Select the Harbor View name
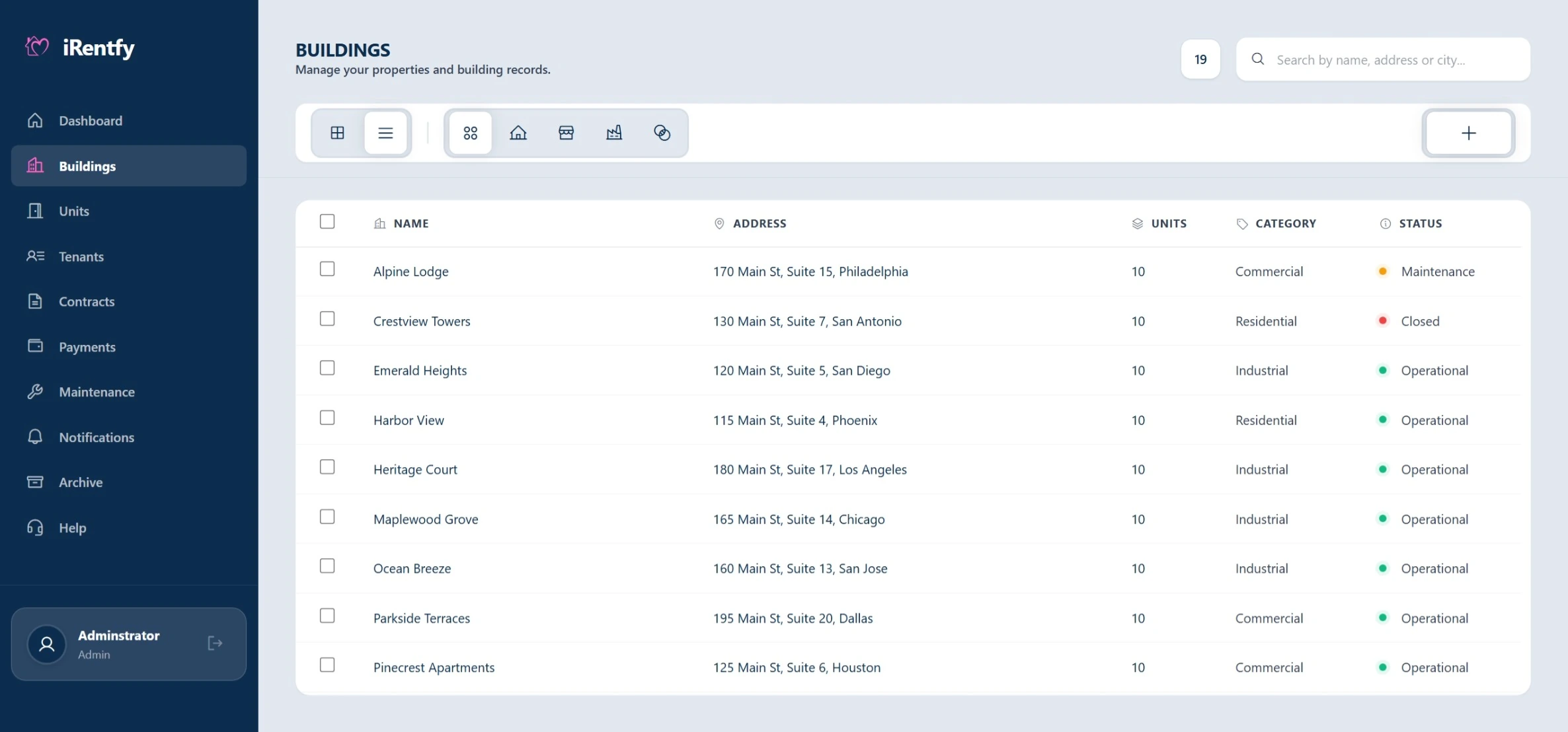The height and width of the screenshot is (732, 1568). [409, 420]
